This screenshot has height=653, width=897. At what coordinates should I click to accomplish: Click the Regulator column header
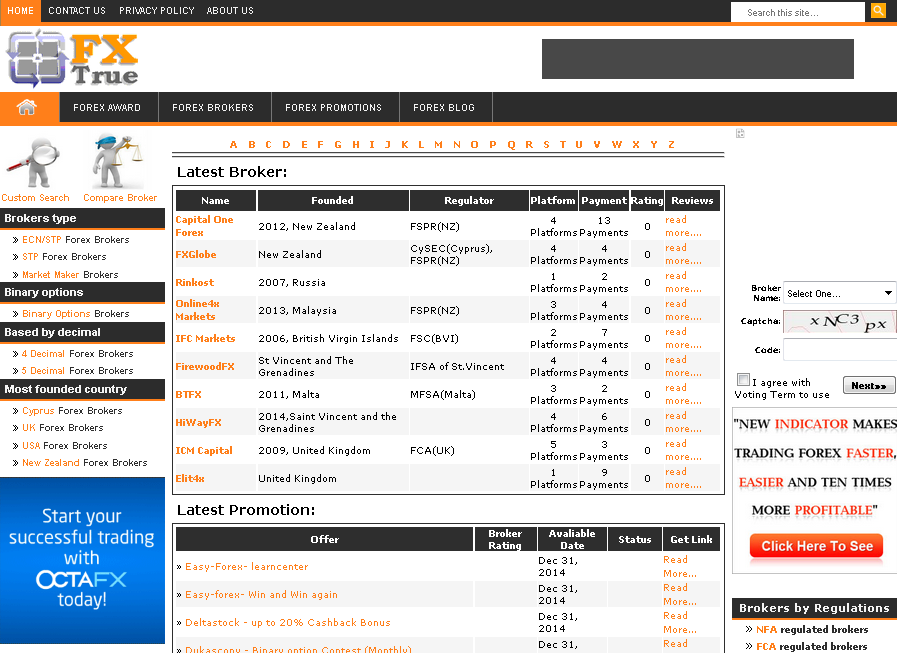(469, 200)
